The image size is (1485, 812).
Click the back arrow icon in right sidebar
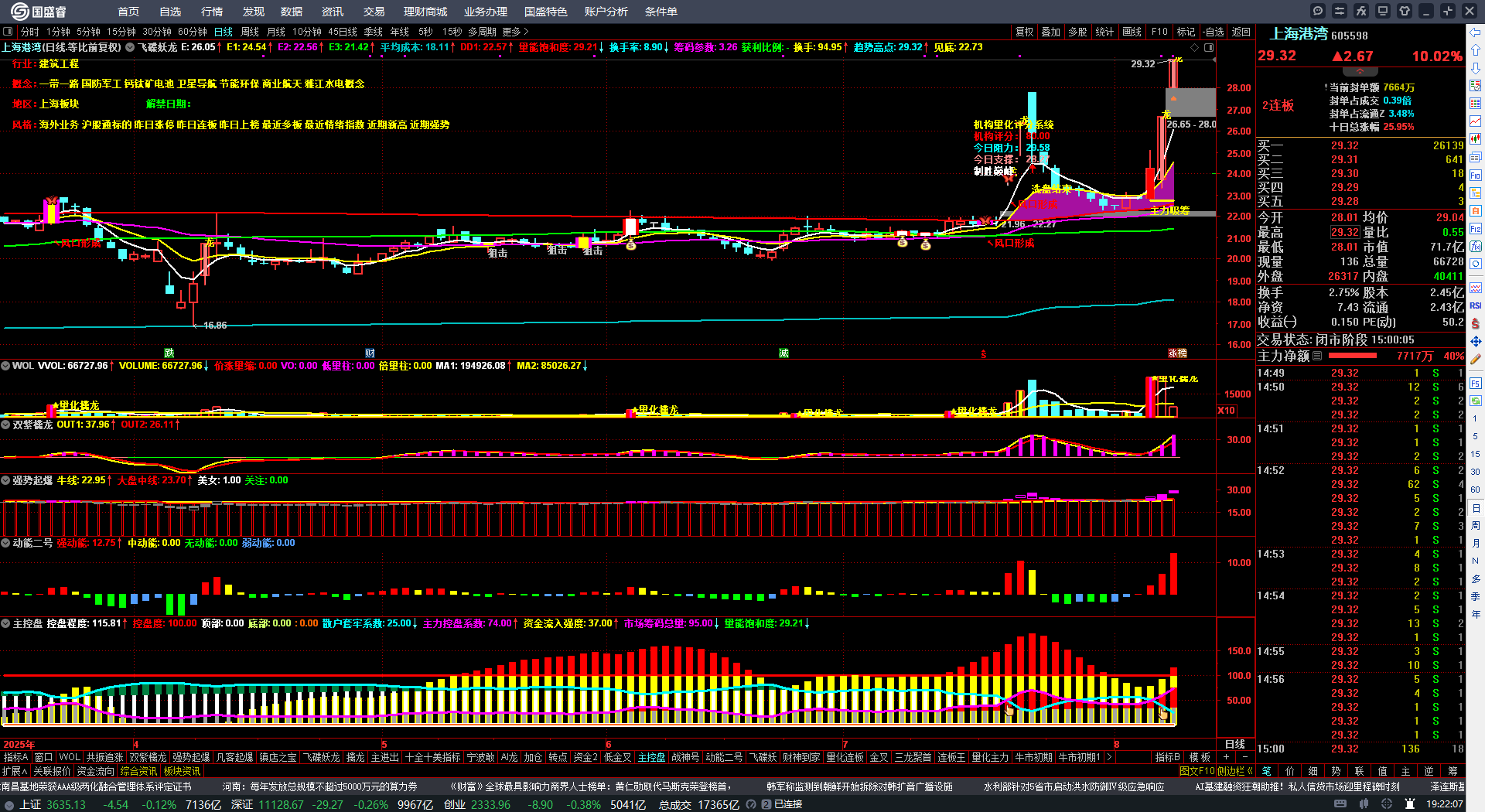click(1476, 32)
